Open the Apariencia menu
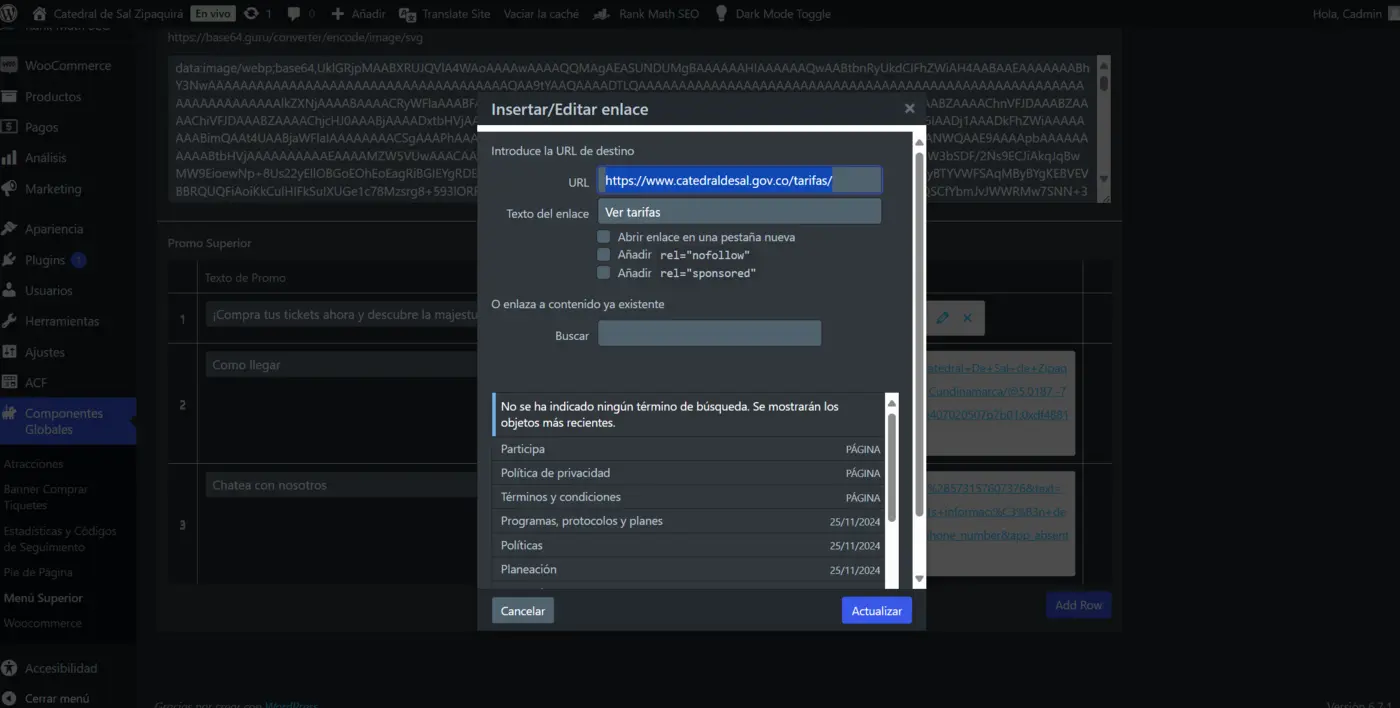Viewport: 1400px width, 708px height. [x=54, y=229]
